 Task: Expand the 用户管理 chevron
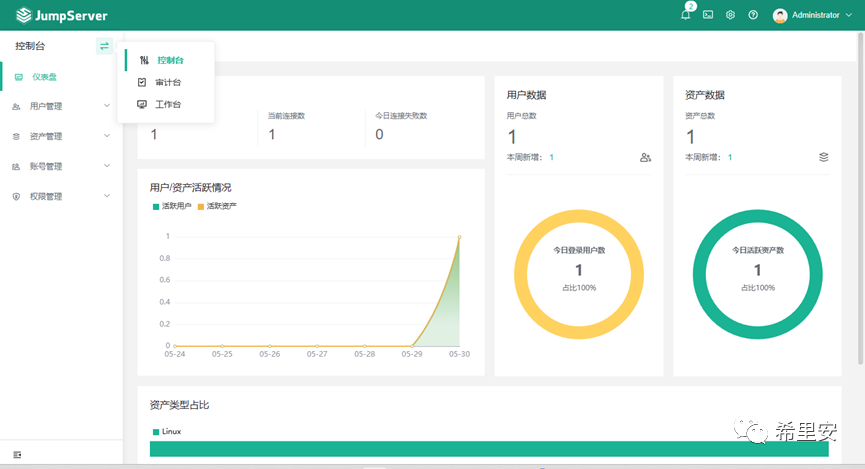(107, 105)
